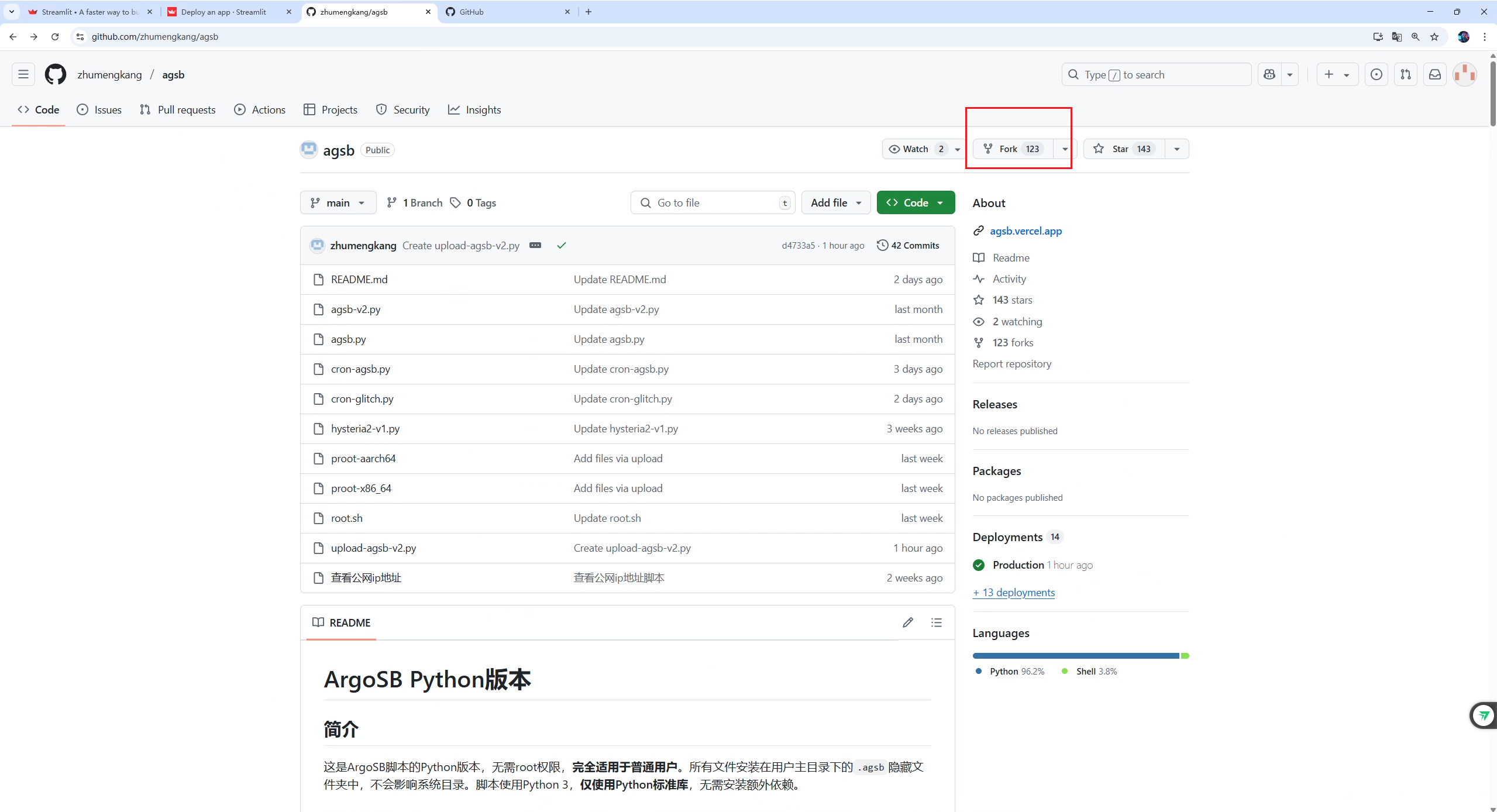
Task: Open a new browser tab
Action: coord(589,12)
